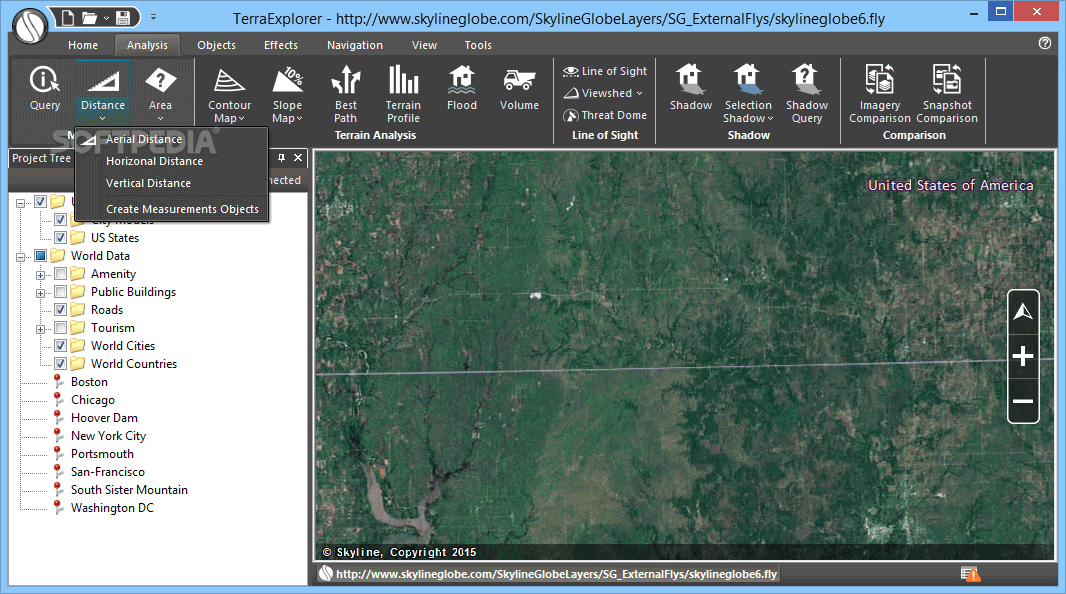1066x594 pixels.
Task: Open the View tab
Action: pyautogui.click(x=424, y=45)
